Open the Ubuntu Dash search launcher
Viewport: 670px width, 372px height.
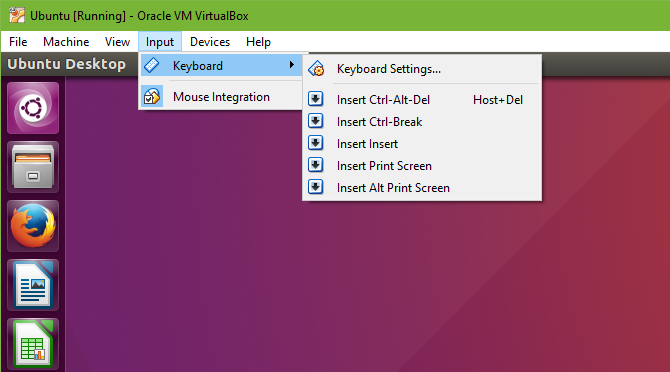(33, 108)
